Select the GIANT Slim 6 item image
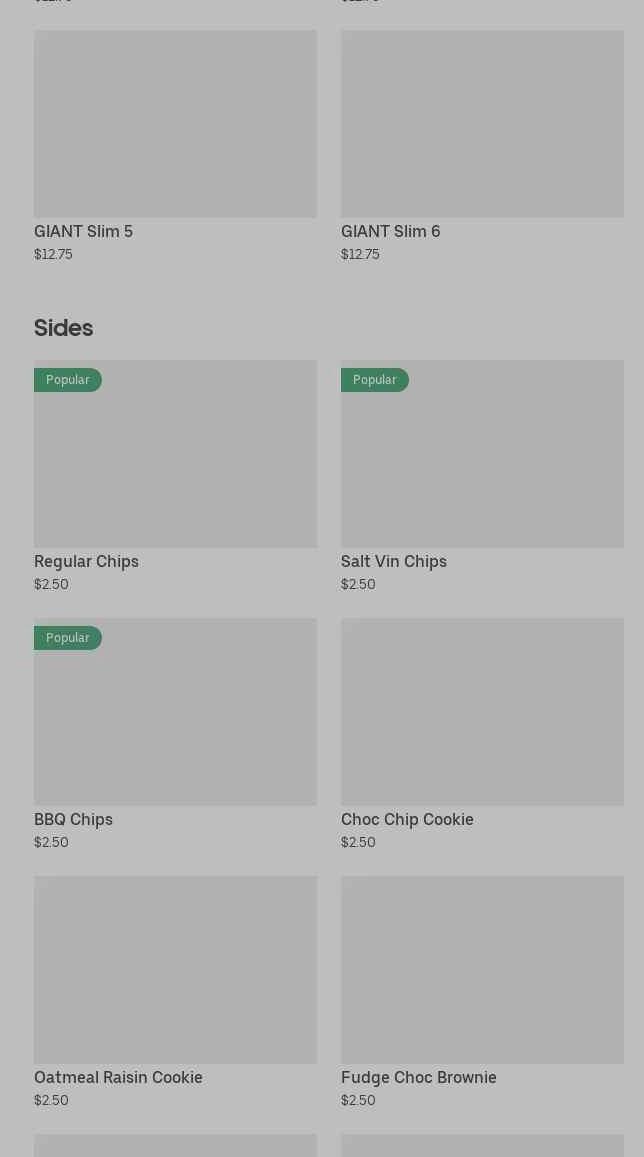 tap(482, 123)
